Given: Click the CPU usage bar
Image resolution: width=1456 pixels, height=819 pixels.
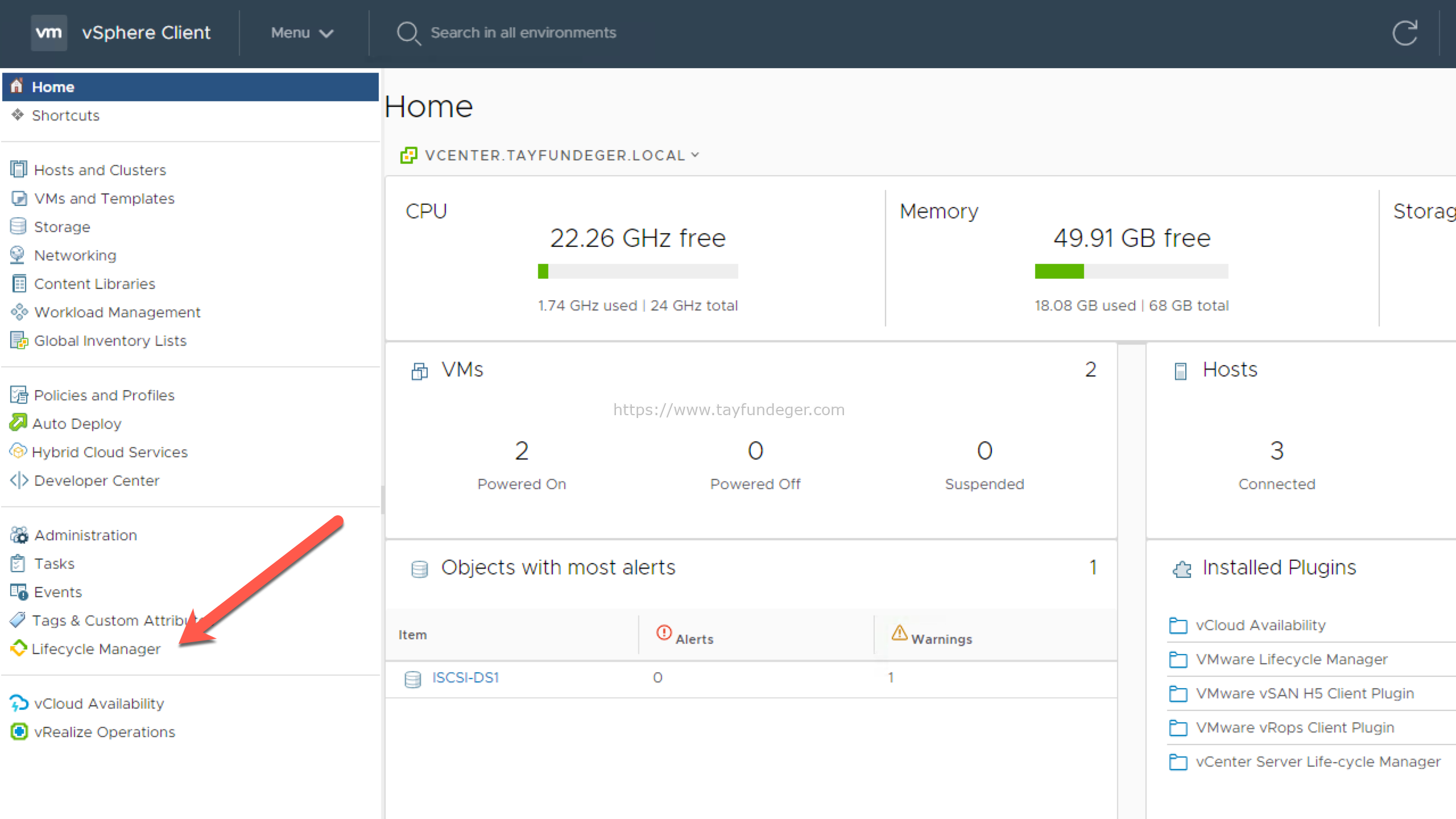Looking at the screenshot, I should (638, 271).
